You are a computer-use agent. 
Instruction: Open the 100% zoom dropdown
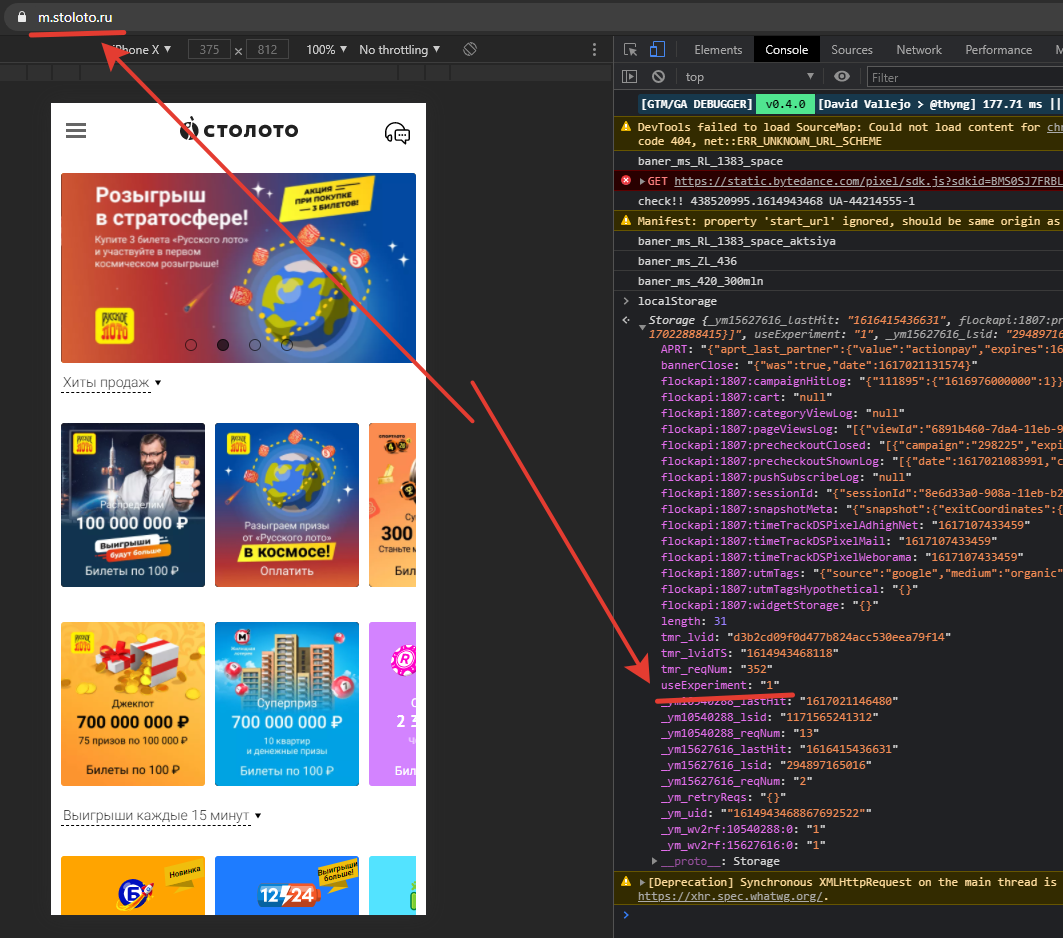(326, 50)
